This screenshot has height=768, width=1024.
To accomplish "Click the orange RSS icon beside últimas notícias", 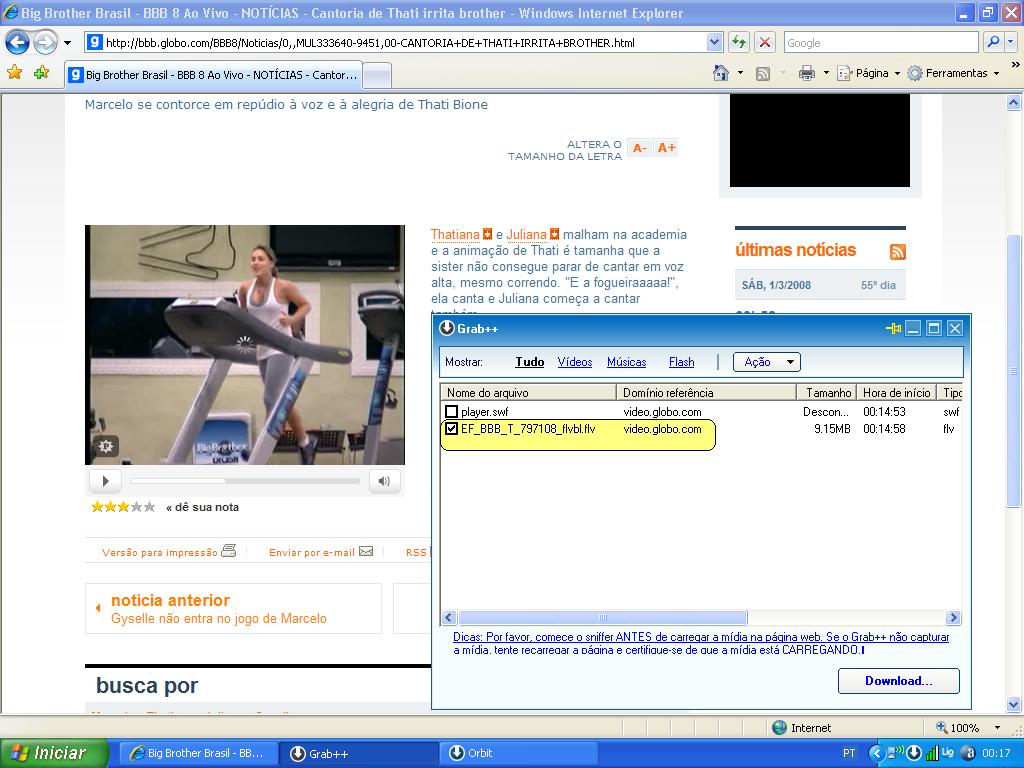I will pos(897,251).
